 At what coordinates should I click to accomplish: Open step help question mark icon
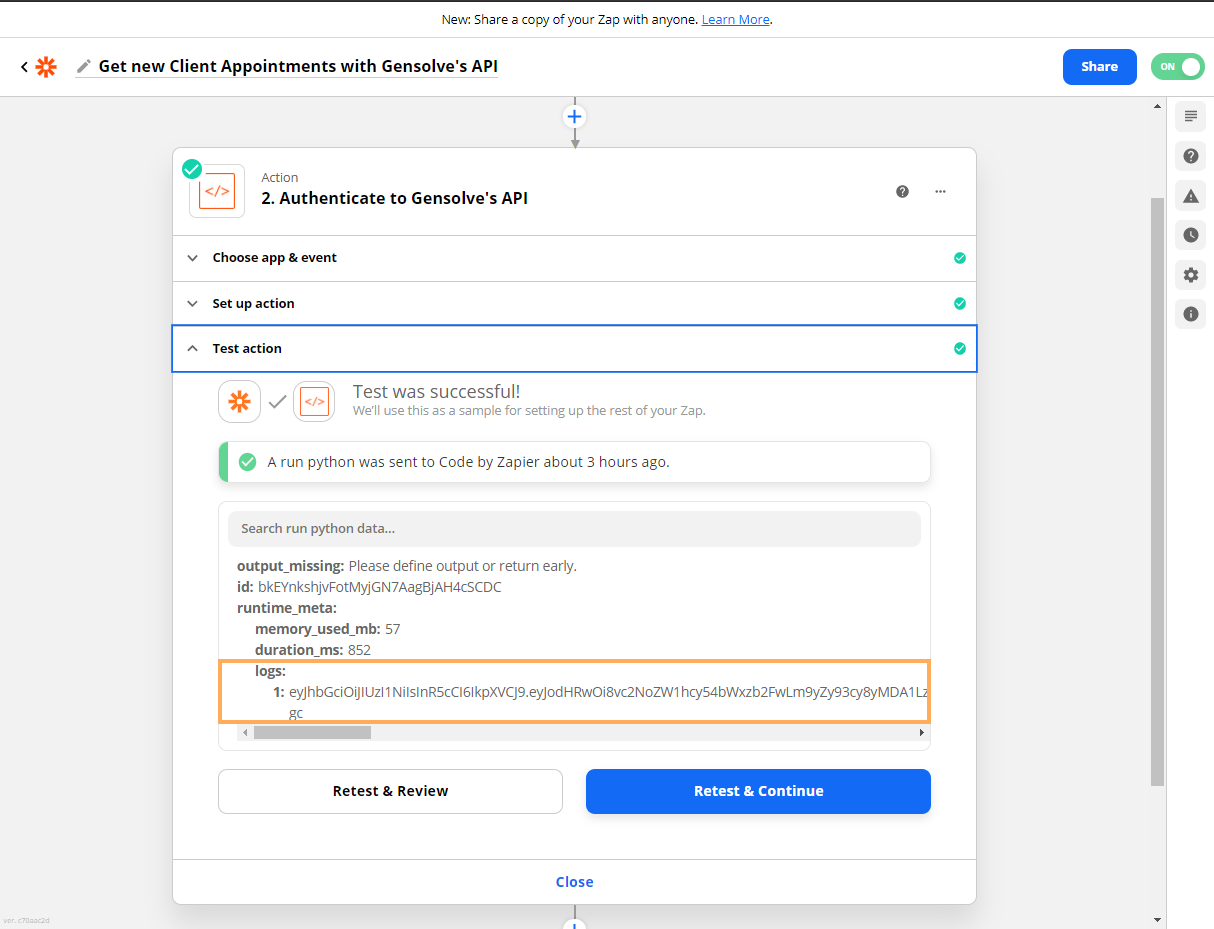(902, 191)
